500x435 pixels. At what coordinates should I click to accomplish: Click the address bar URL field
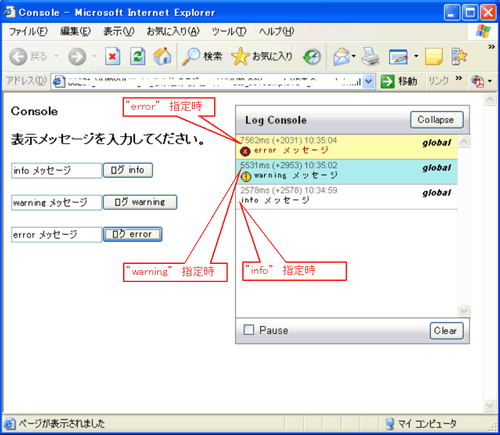tap(214, 81)
